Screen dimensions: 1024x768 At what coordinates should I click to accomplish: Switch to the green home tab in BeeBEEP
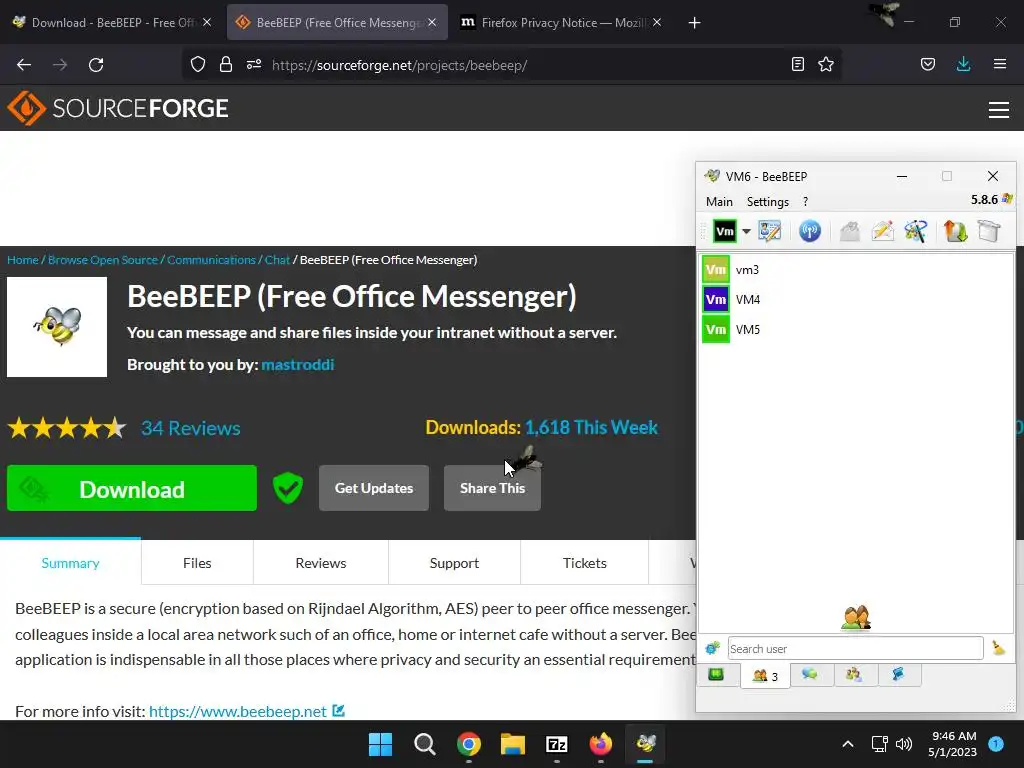(x=716, y=675)
